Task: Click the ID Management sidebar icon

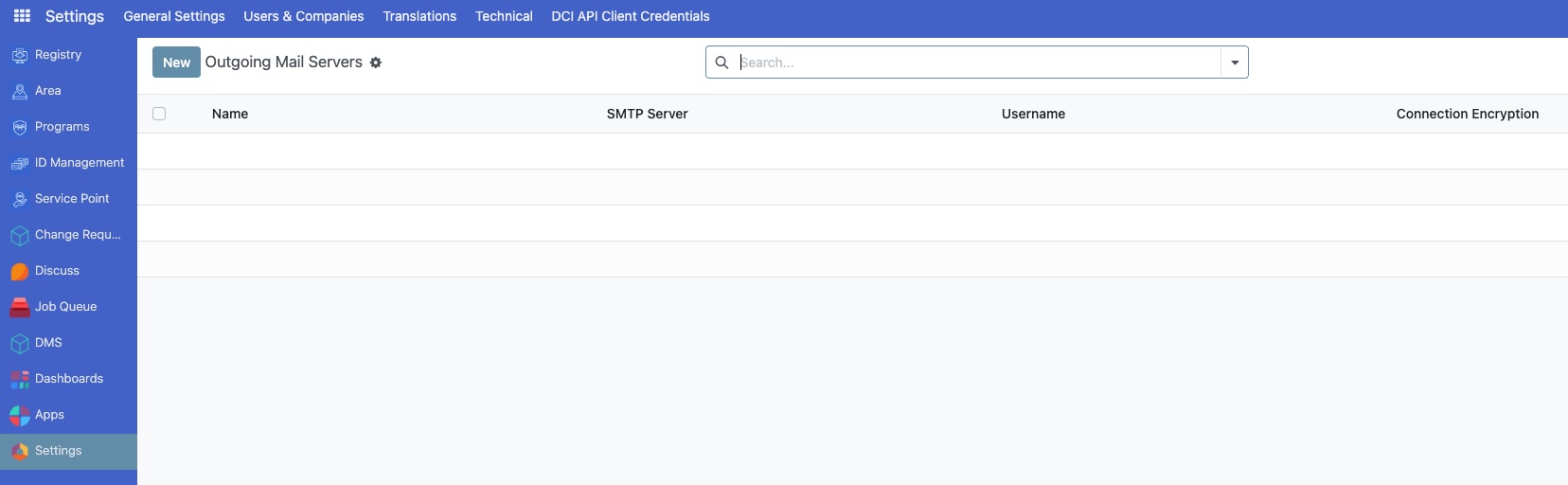Action: tap(20, 164)
